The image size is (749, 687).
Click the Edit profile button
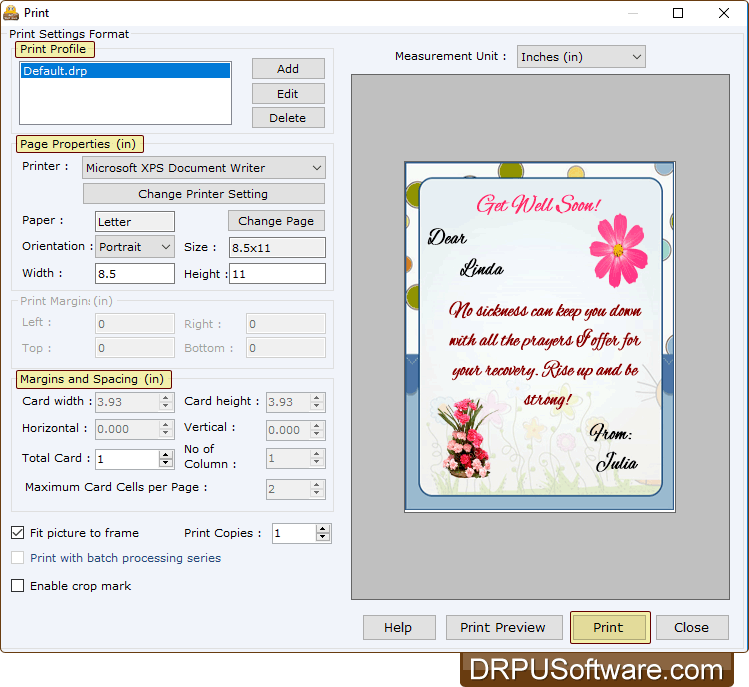coord(288,94)
